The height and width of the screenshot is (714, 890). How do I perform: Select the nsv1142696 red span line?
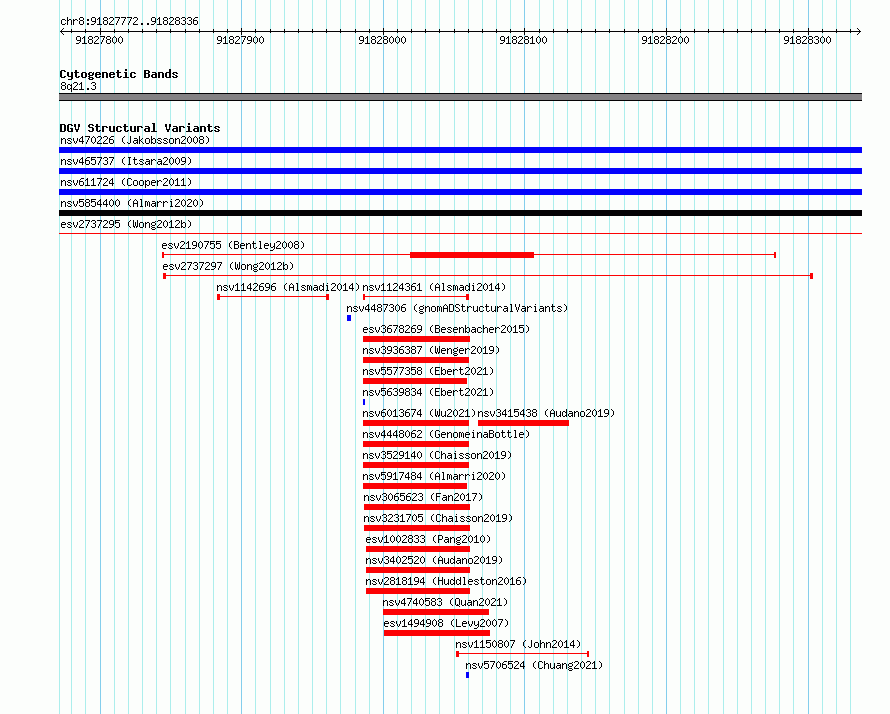click(x=273, y=297)
